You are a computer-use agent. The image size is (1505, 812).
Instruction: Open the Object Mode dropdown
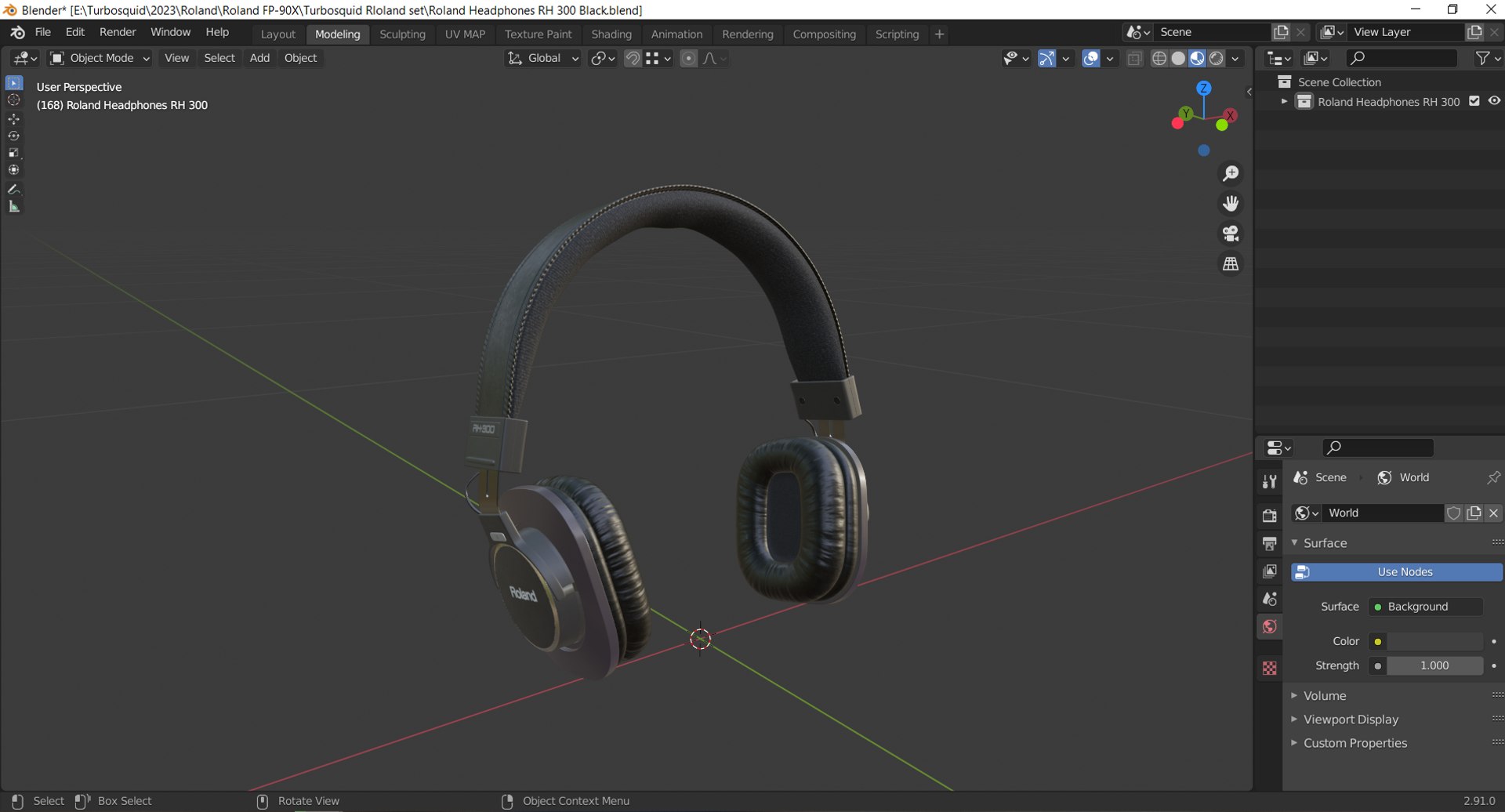100,58
